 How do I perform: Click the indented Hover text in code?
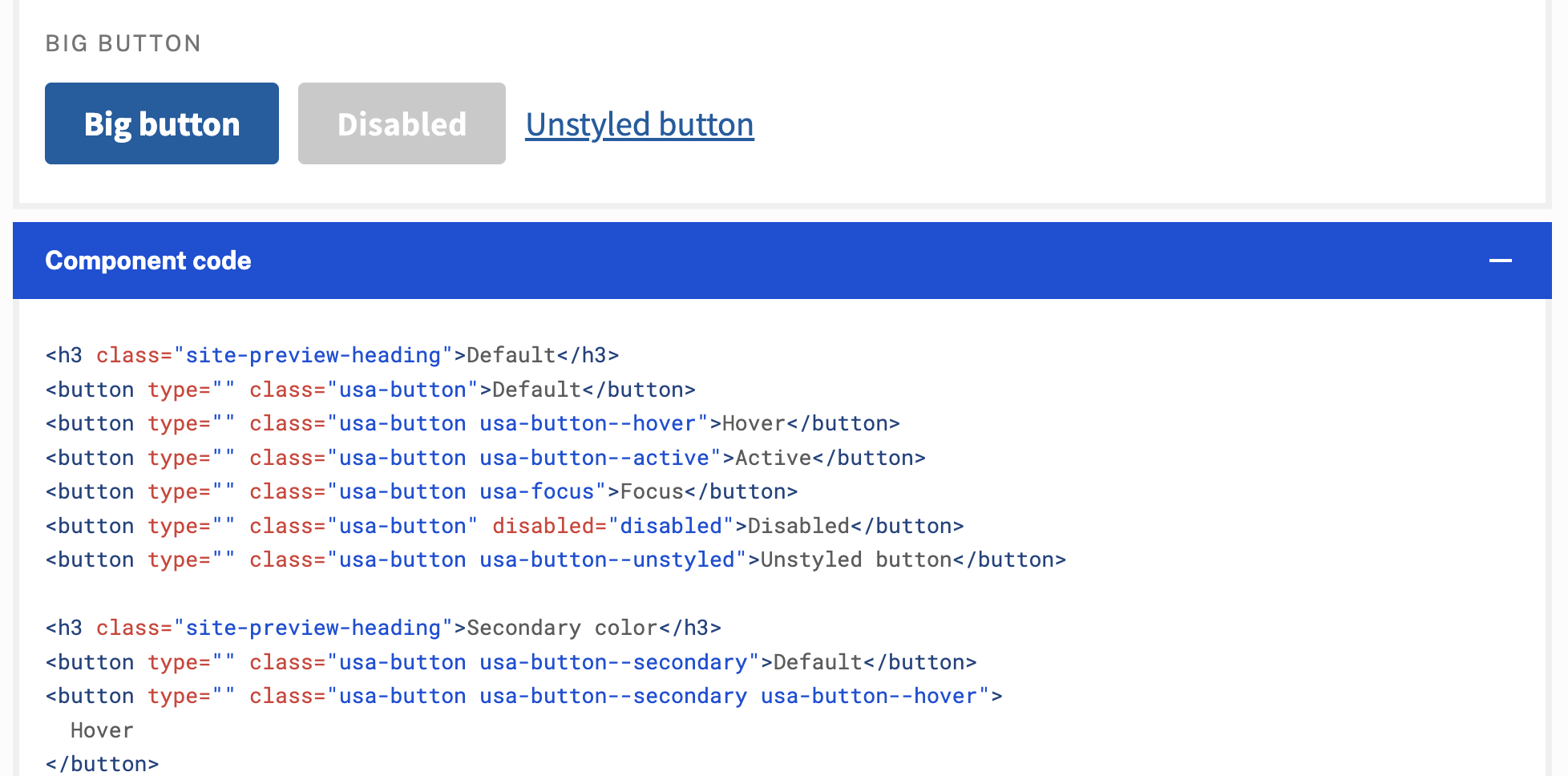pos(102,730)
